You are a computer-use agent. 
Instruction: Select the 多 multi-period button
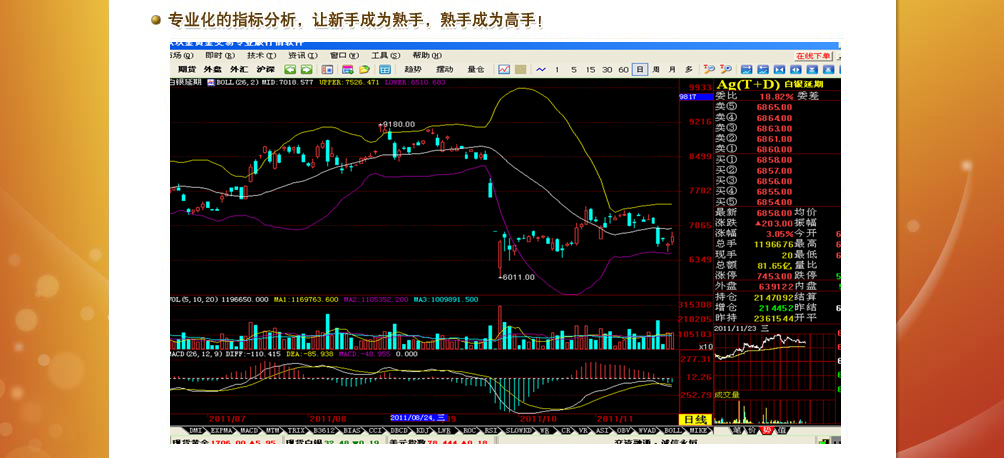689,69
